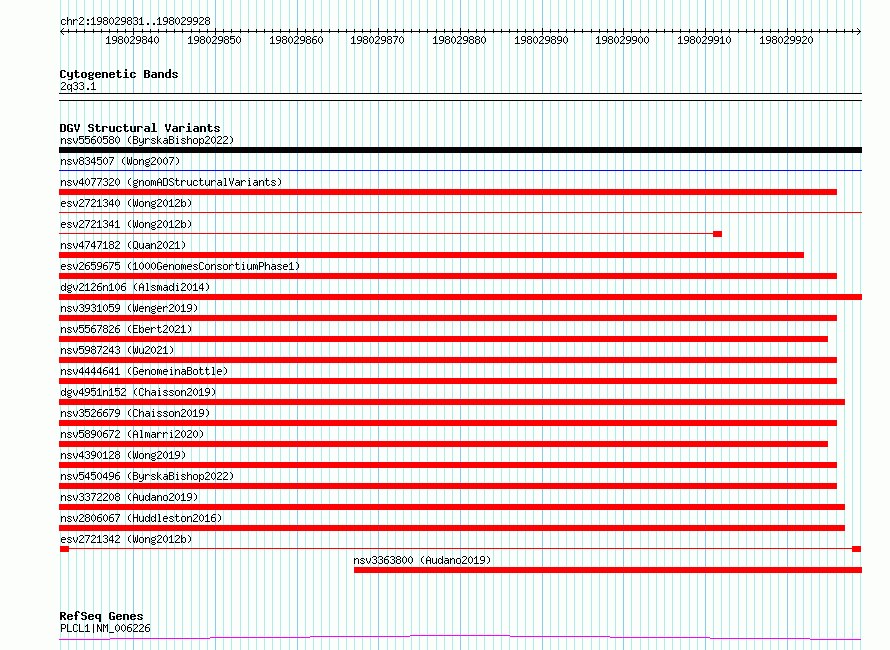
Task: Click nsv5567826 (Ebert2021) label
Action: (x=126, y=329)
